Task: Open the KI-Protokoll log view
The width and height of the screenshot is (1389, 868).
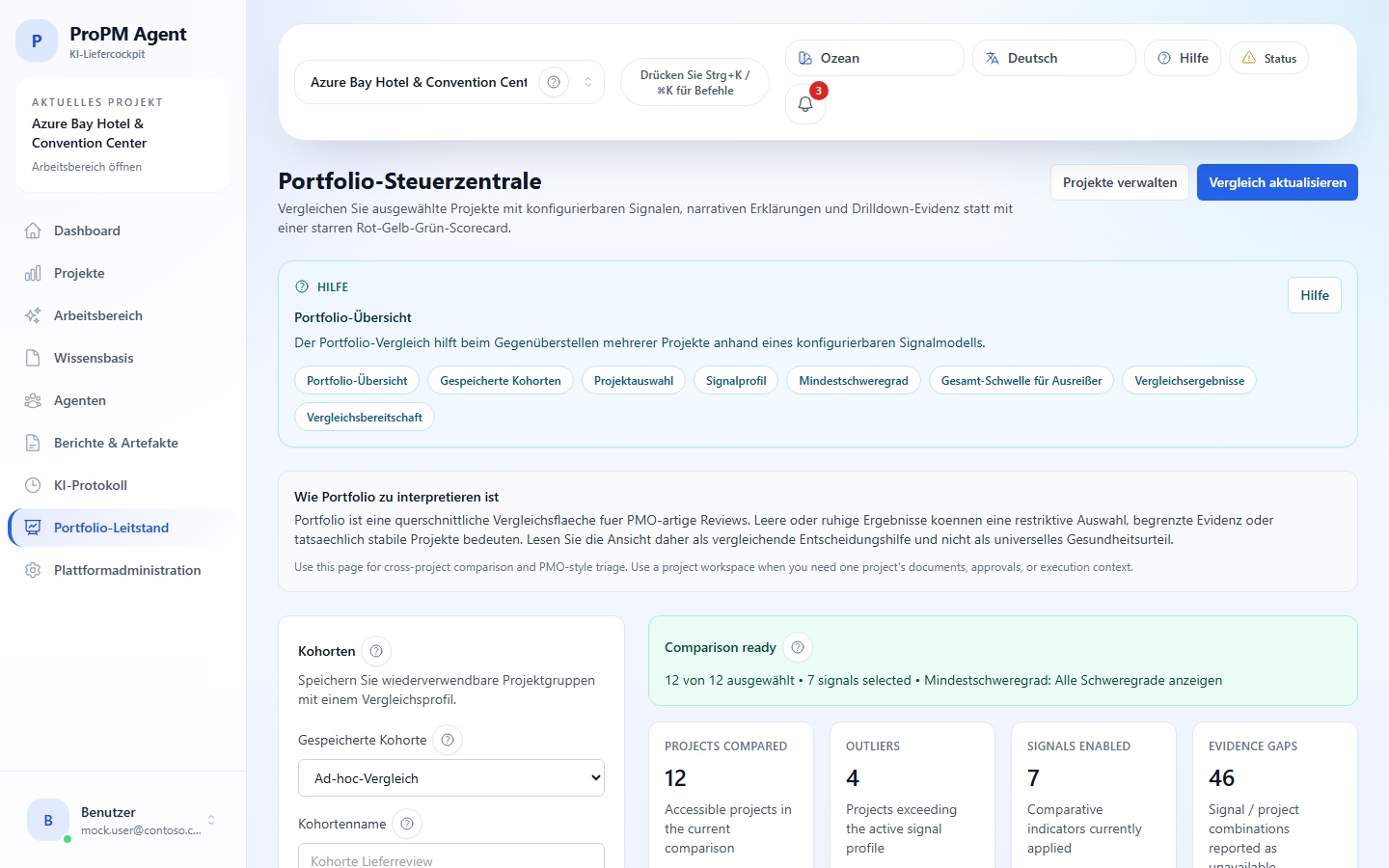Action: tap(90, 485)
